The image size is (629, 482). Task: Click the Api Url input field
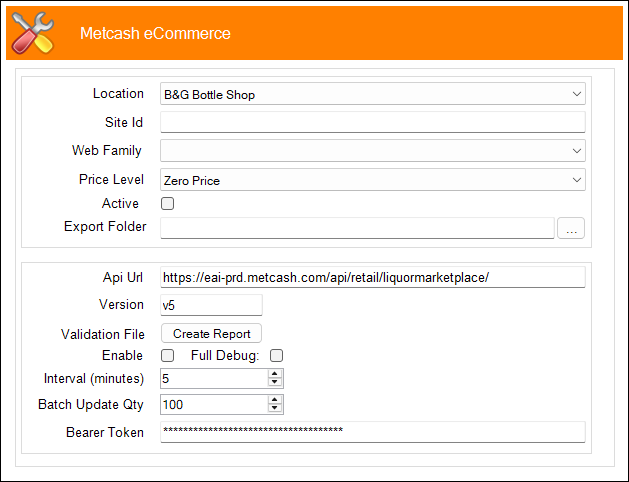tap(373, 277)
